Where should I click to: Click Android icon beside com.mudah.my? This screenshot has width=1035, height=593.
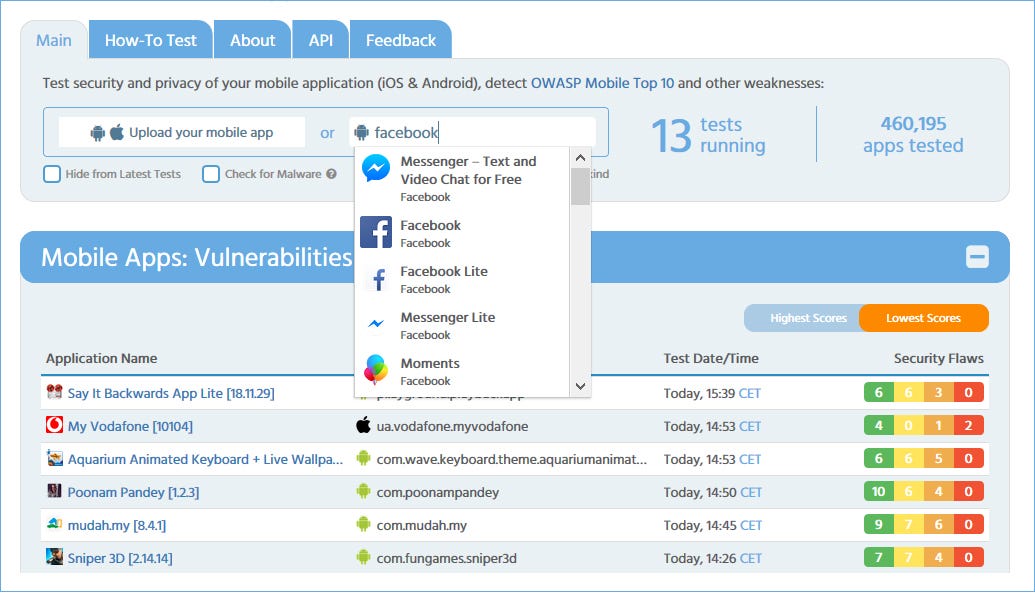point(363,524)
